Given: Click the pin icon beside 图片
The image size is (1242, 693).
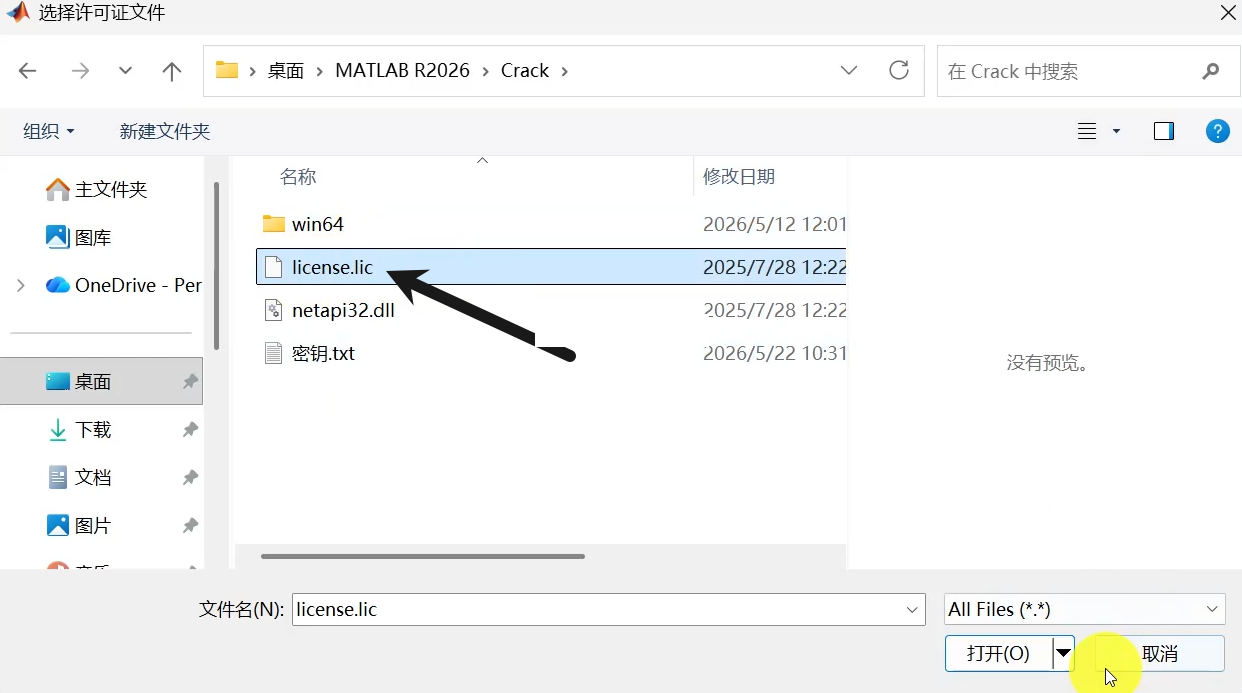Looking at the screenshot, I should click(x=190, y=525).
